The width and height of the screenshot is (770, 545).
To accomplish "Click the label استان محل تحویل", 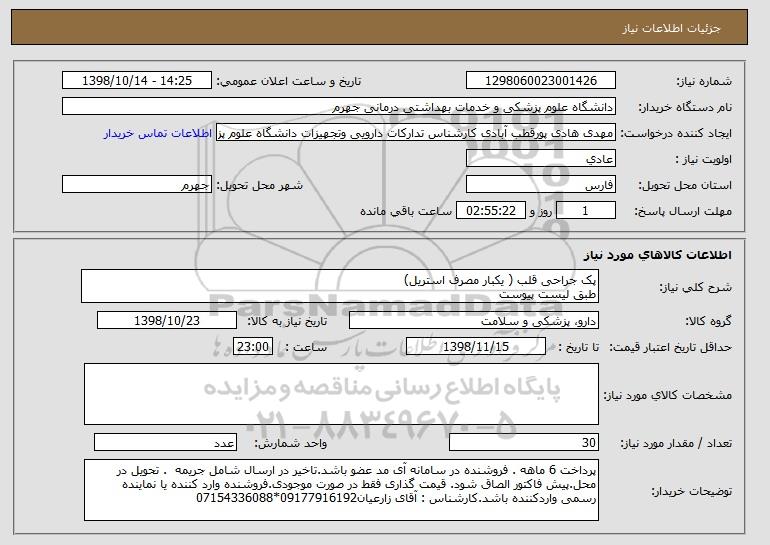I will [685, 185].
